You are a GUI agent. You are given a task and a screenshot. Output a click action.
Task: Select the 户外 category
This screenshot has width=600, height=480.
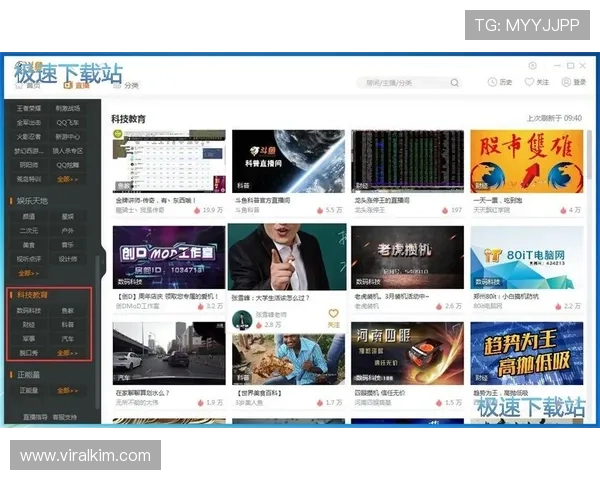(x=68, y=231)
